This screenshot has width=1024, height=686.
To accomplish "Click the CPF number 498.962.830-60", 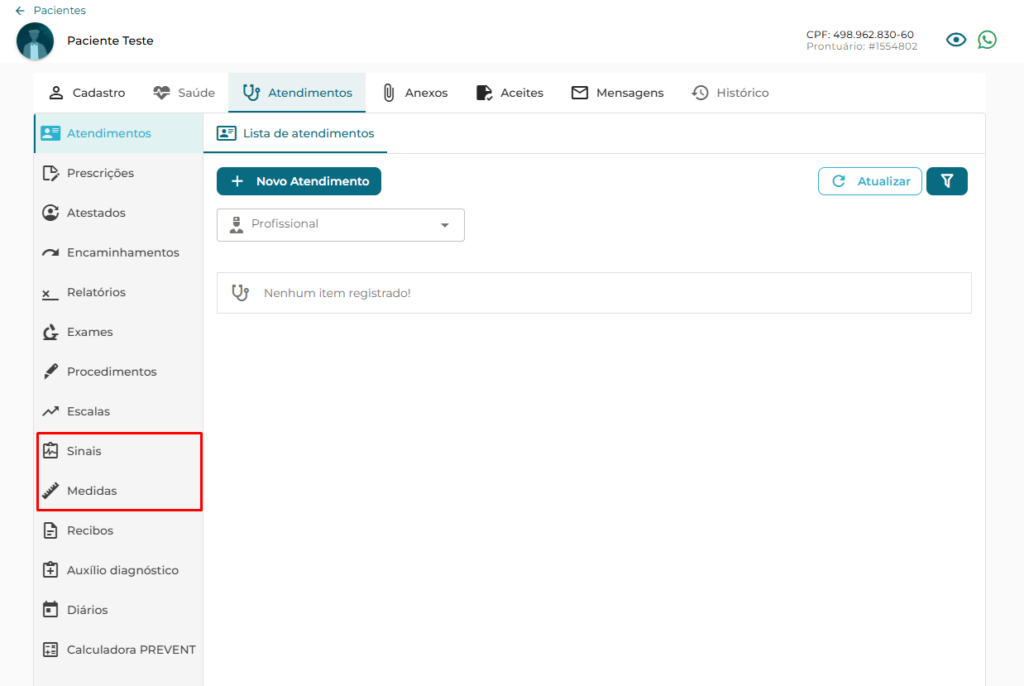I will point(873,35).
